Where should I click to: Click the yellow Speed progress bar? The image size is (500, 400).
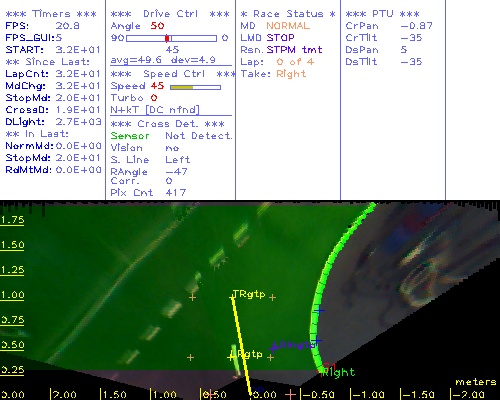(x=195, y=87)
